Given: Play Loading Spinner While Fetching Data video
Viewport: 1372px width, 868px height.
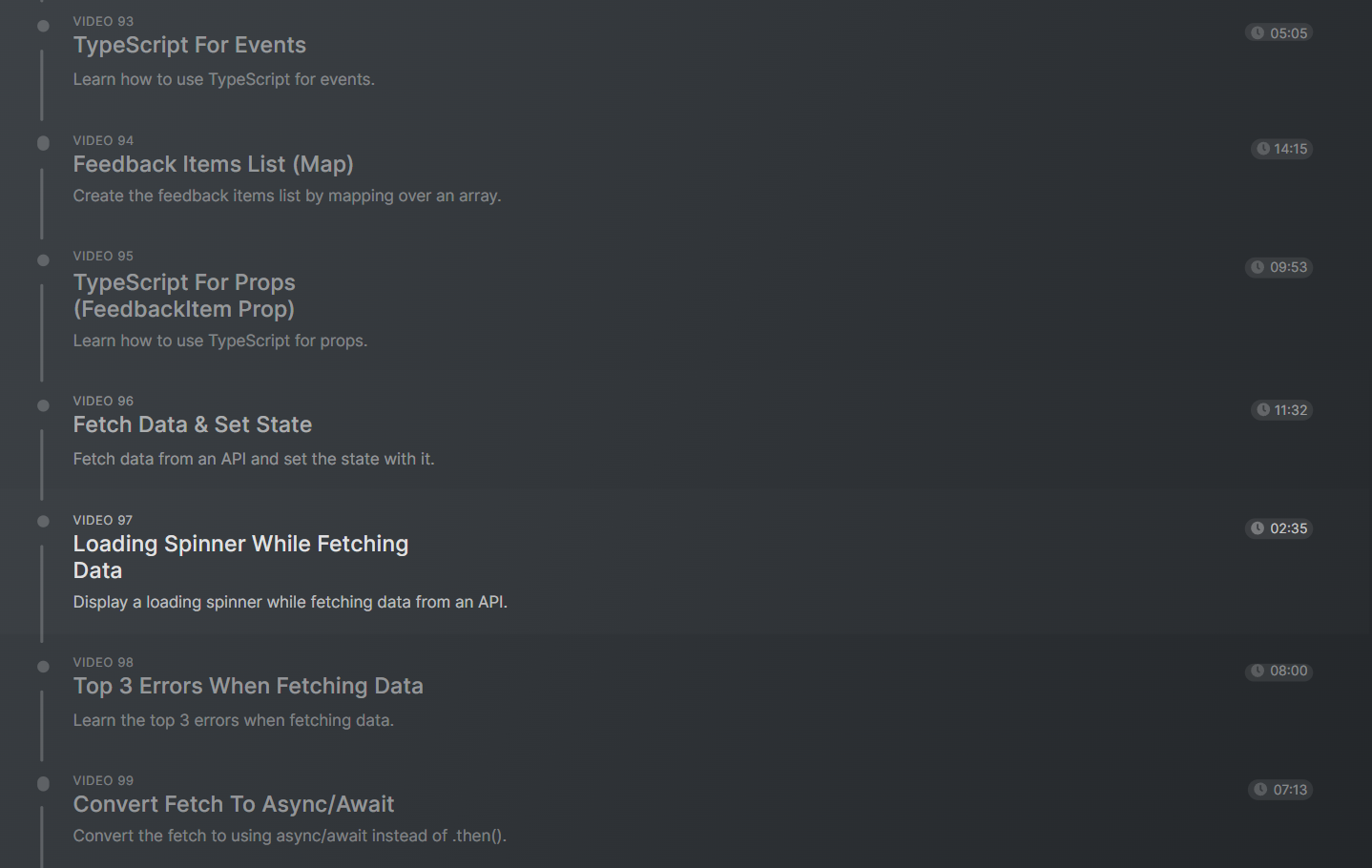Looking at the screenshot, I should pyautogui.click(x=240, y=557).
